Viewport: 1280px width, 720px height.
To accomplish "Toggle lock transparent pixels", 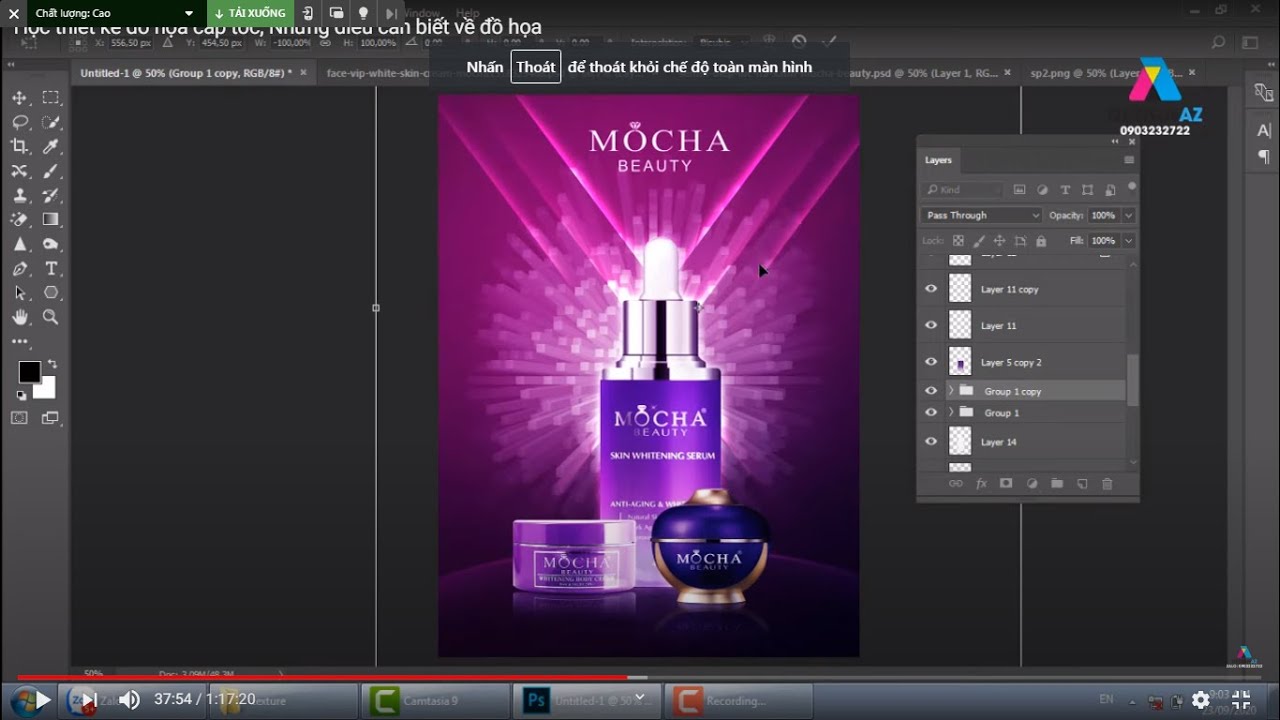I will click(x=958, y=241).
